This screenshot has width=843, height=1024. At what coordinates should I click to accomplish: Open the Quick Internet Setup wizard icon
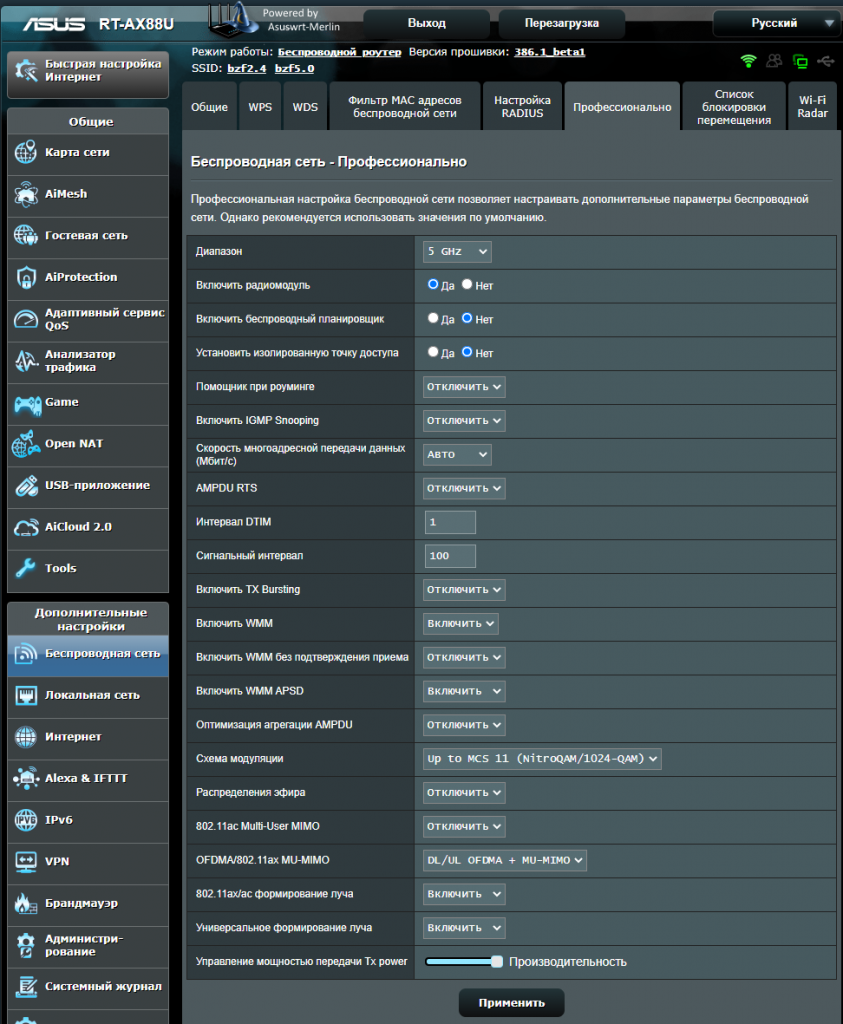point(26,71)
